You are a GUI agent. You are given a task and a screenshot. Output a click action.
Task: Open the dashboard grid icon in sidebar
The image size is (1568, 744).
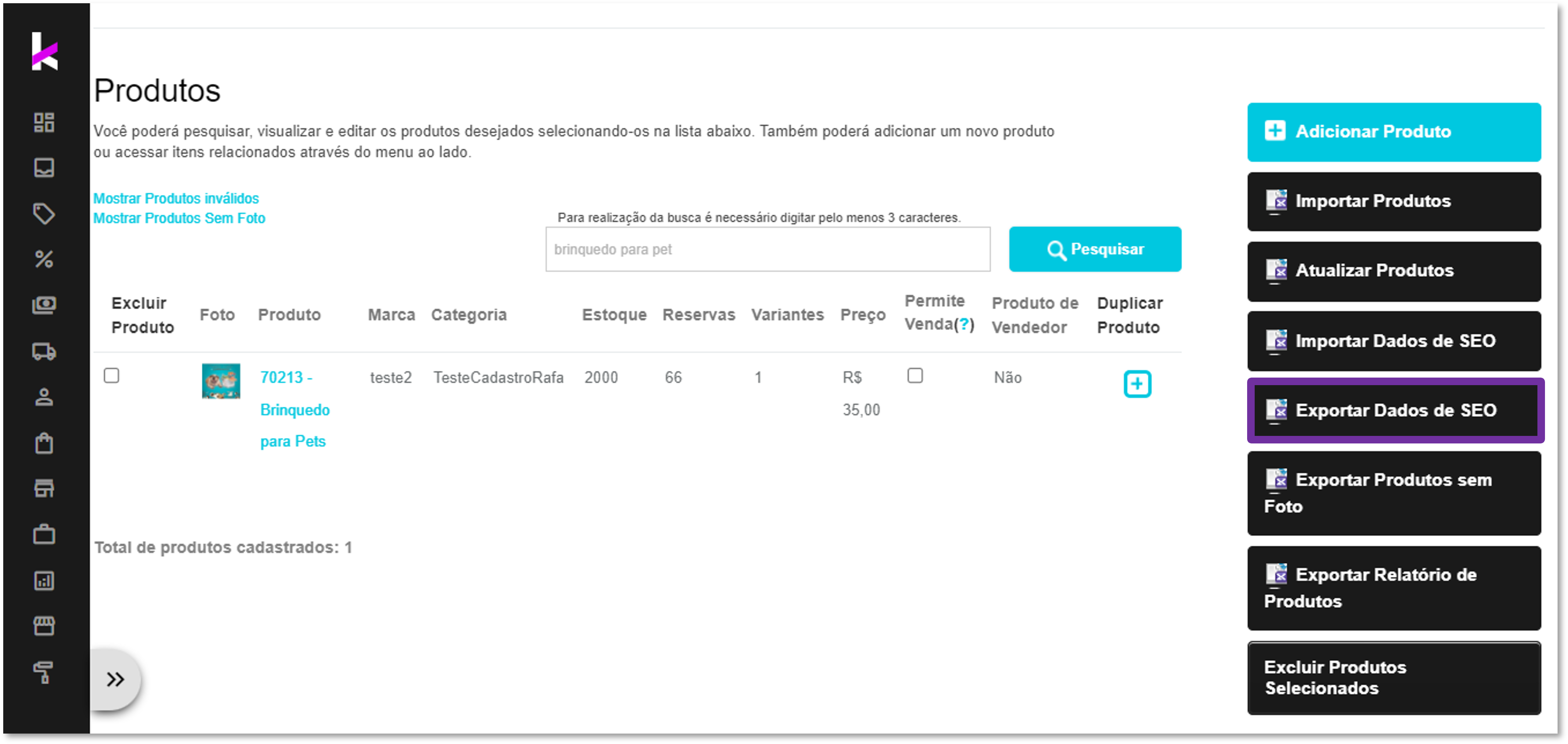[44, 122]
